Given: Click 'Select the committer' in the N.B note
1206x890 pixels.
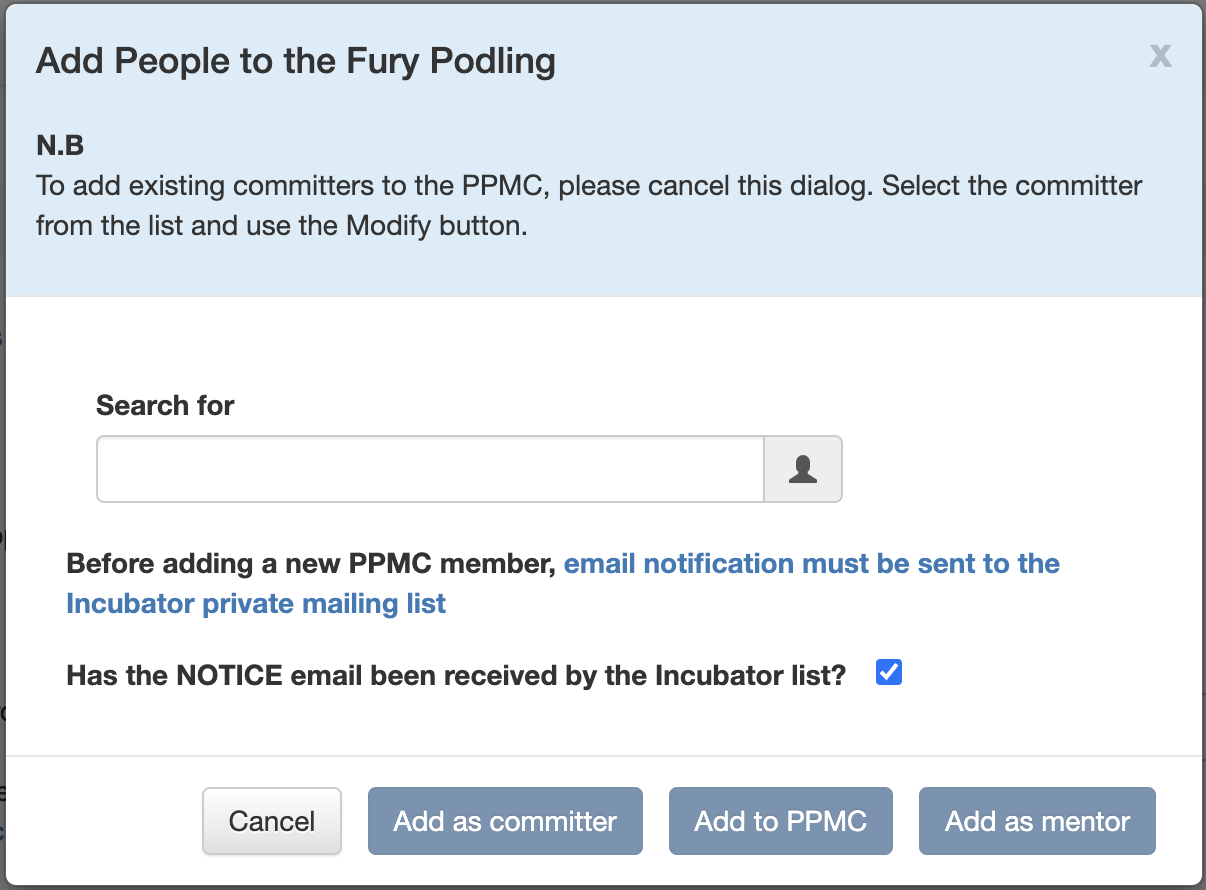Looking at the screenshot, I should (x=1013, y=186).
